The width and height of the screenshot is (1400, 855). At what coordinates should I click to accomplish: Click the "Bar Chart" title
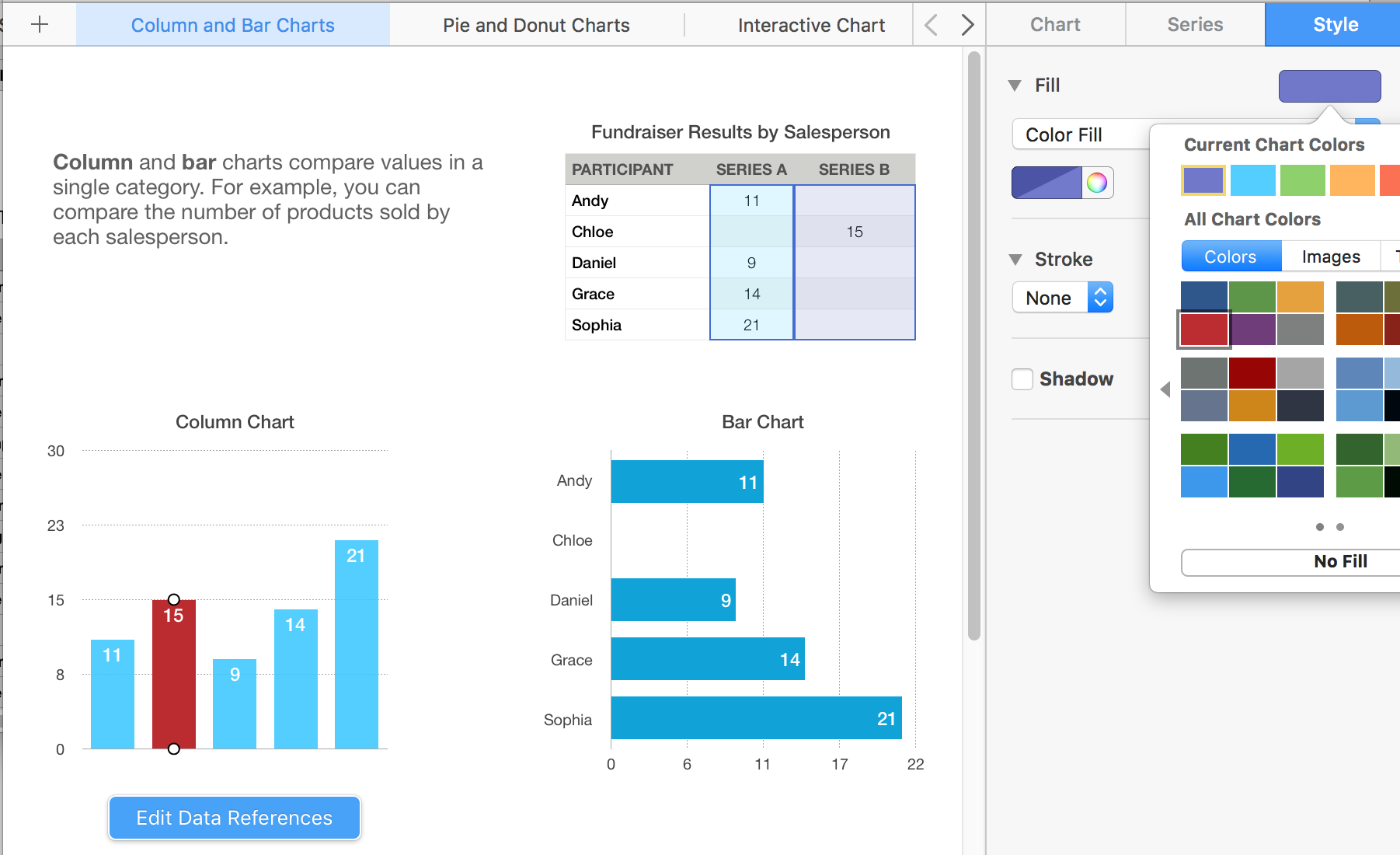(763, 422)
